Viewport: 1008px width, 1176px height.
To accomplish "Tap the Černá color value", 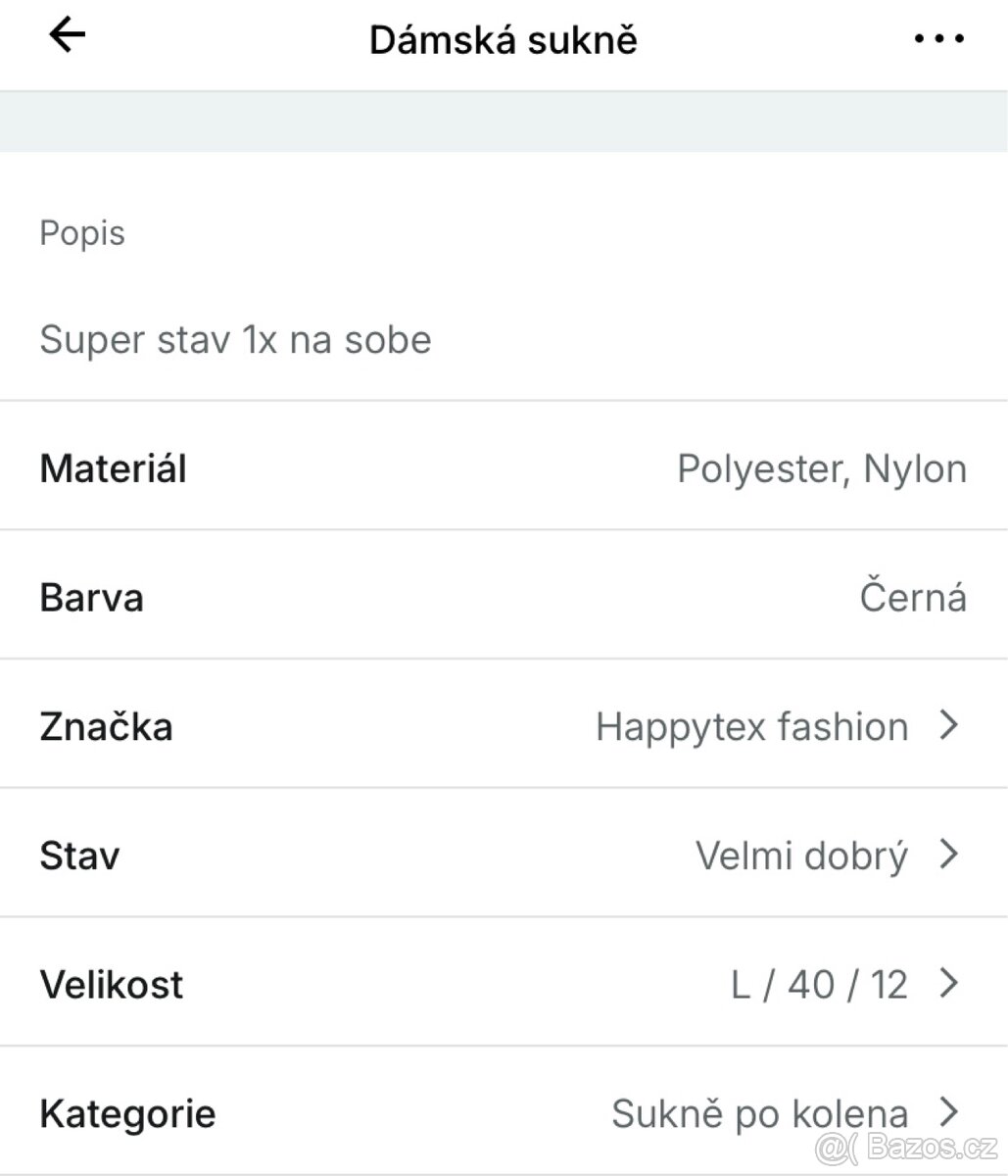I will click(x=912, y=598).
